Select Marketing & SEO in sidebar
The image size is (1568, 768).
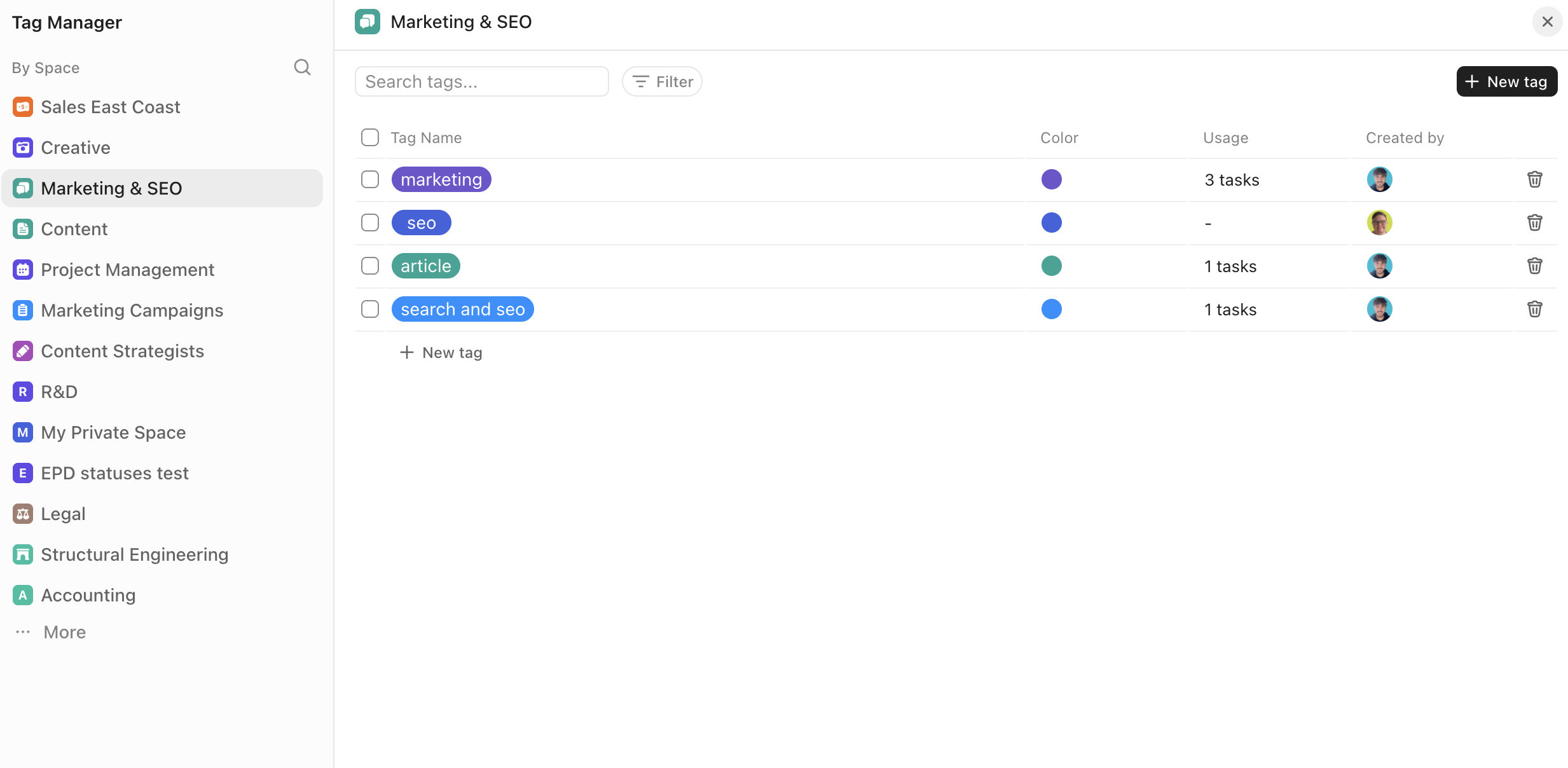click(x=162, y=188)
